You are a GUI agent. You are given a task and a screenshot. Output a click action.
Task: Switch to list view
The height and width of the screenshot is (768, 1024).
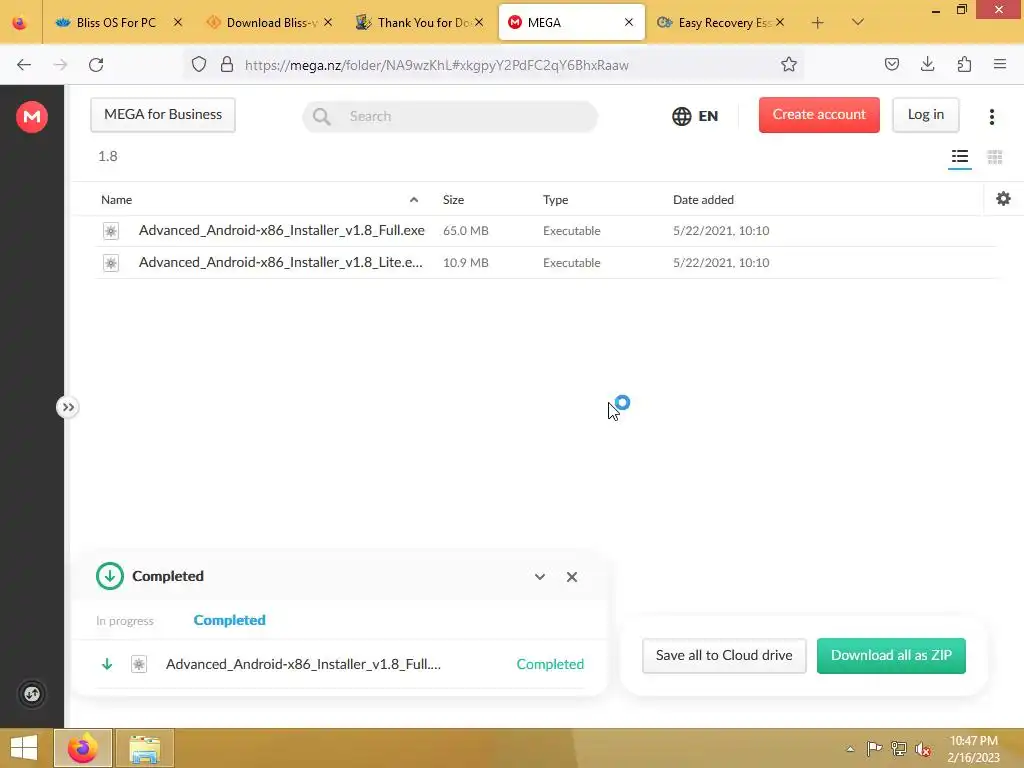959,157
